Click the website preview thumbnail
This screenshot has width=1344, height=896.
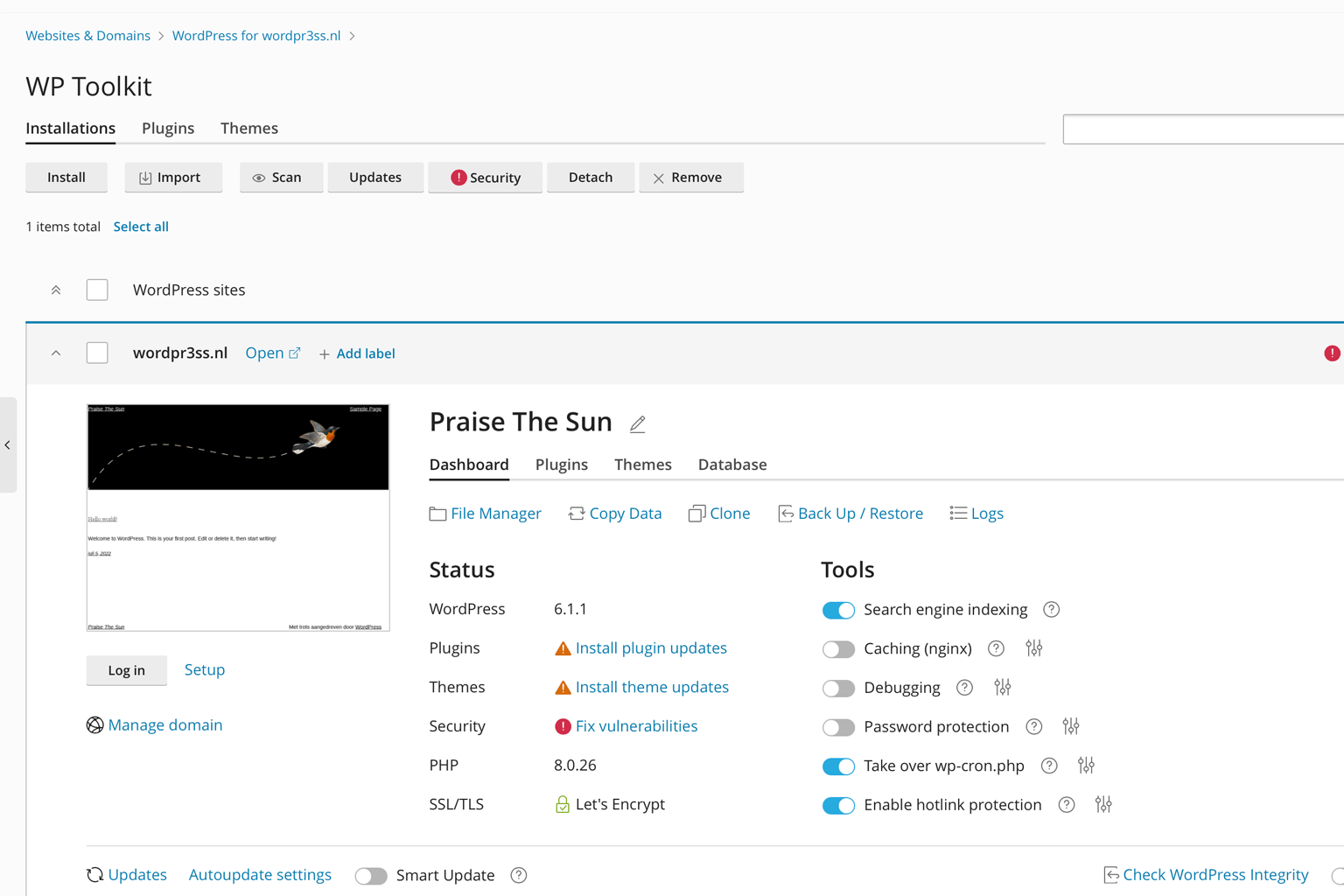point(237,517)
